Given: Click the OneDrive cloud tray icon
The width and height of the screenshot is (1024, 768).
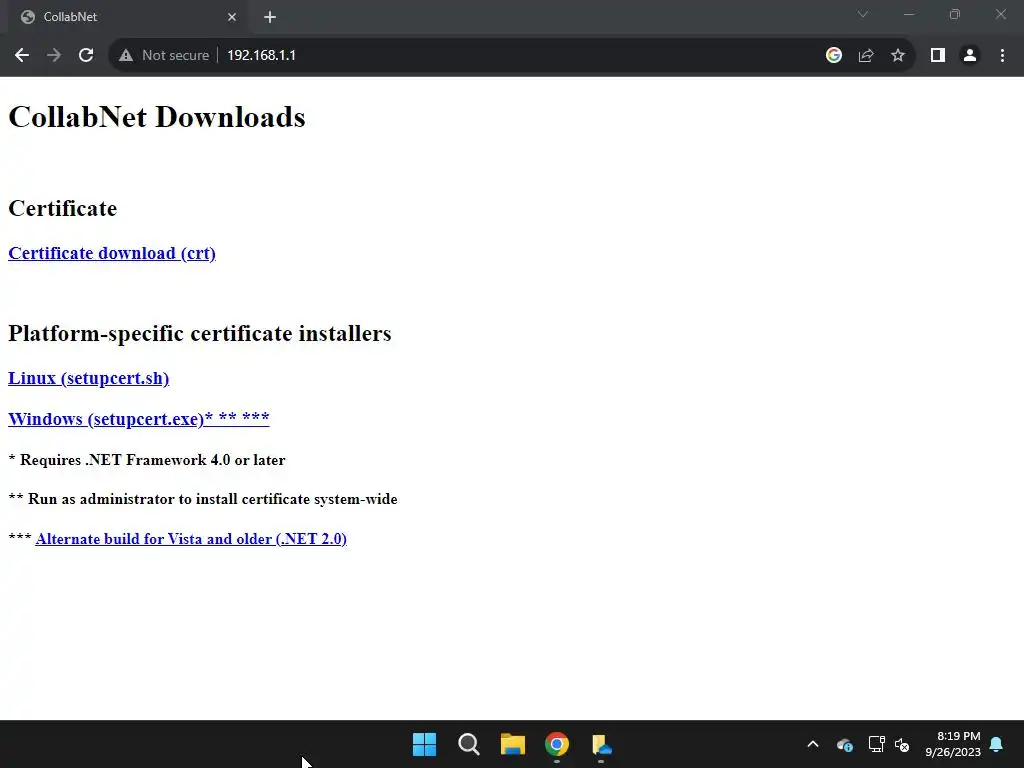Looking at the screenshot, I should pyautogui.click(x=844, y=744).
